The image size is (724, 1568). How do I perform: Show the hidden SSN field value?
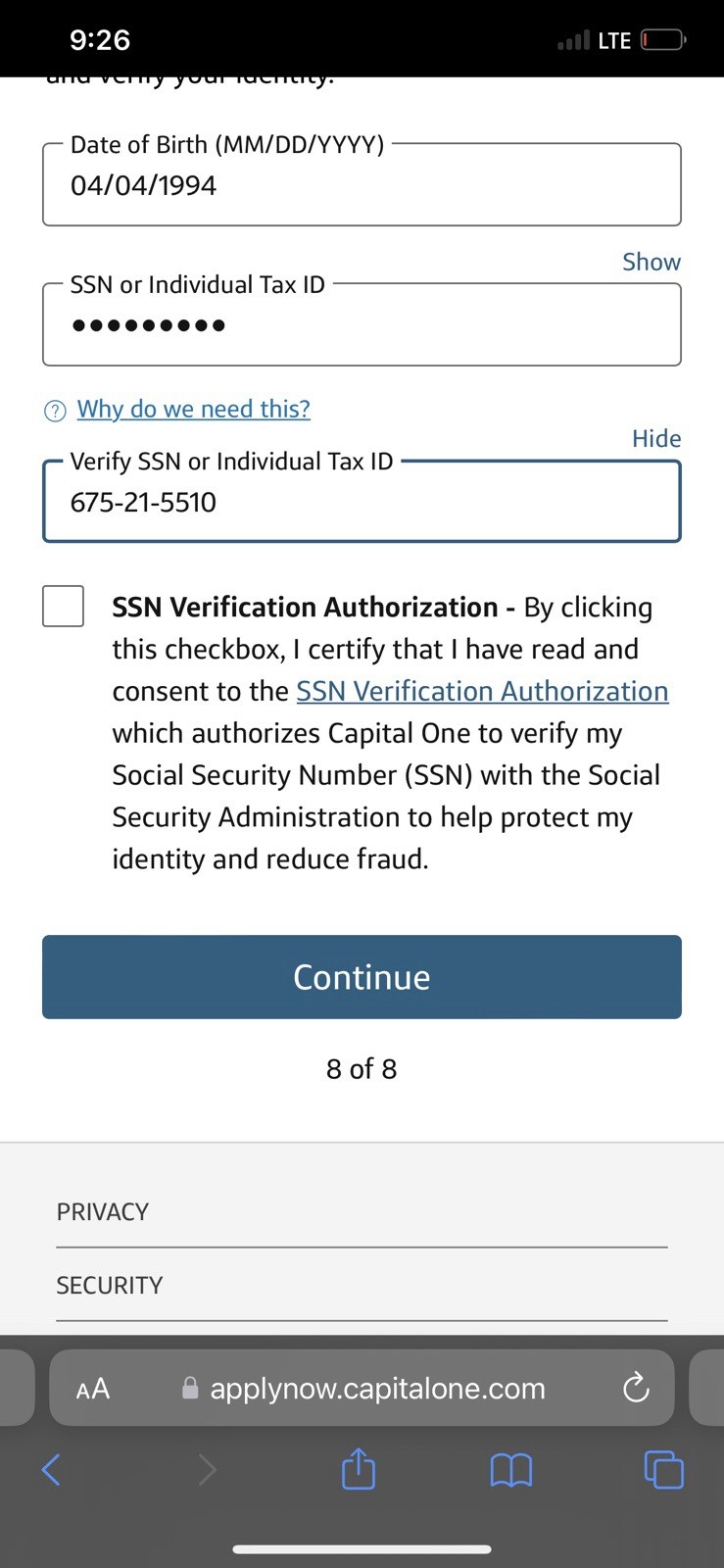click(652, 262)
